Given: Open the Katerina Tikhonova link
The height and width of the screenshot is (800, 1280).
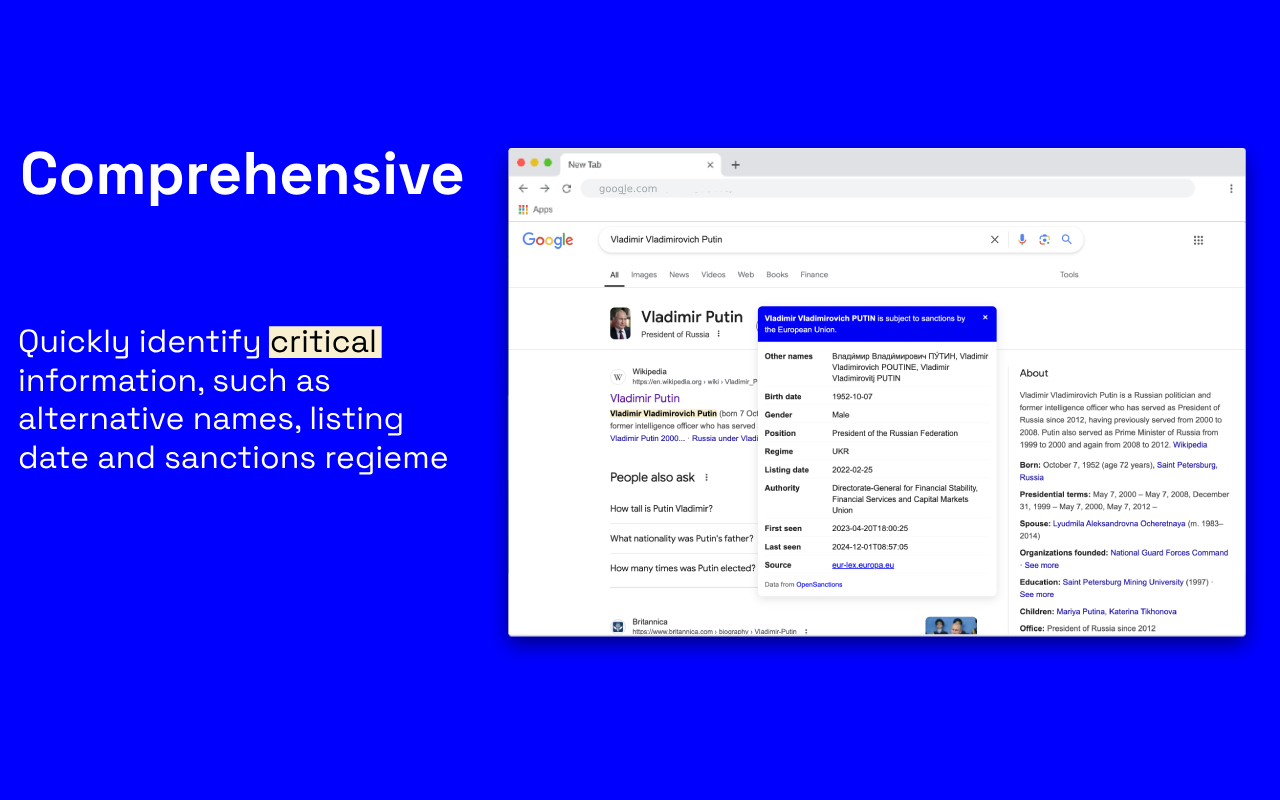Looking at the screenshot, I should click(1143, 611).
